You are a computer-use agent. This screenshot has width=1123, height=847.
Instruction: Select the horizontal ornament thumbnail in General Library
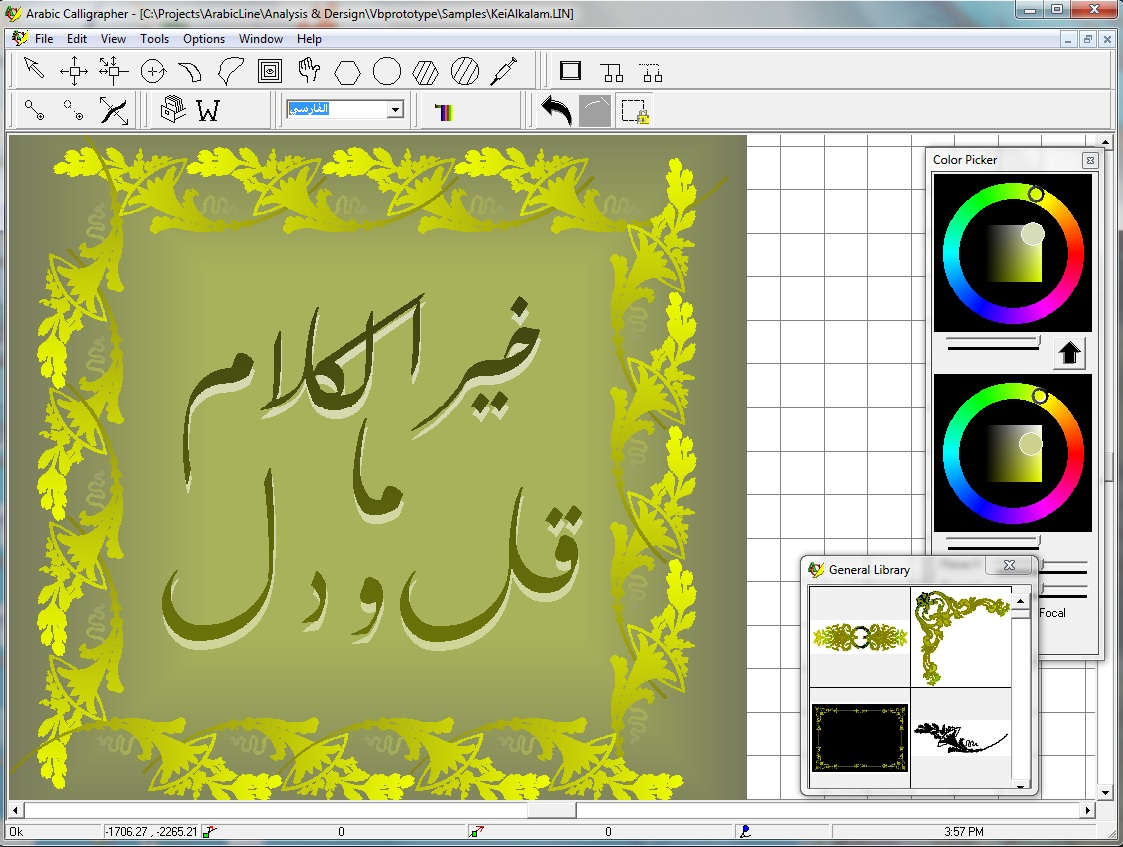point(859,637)
